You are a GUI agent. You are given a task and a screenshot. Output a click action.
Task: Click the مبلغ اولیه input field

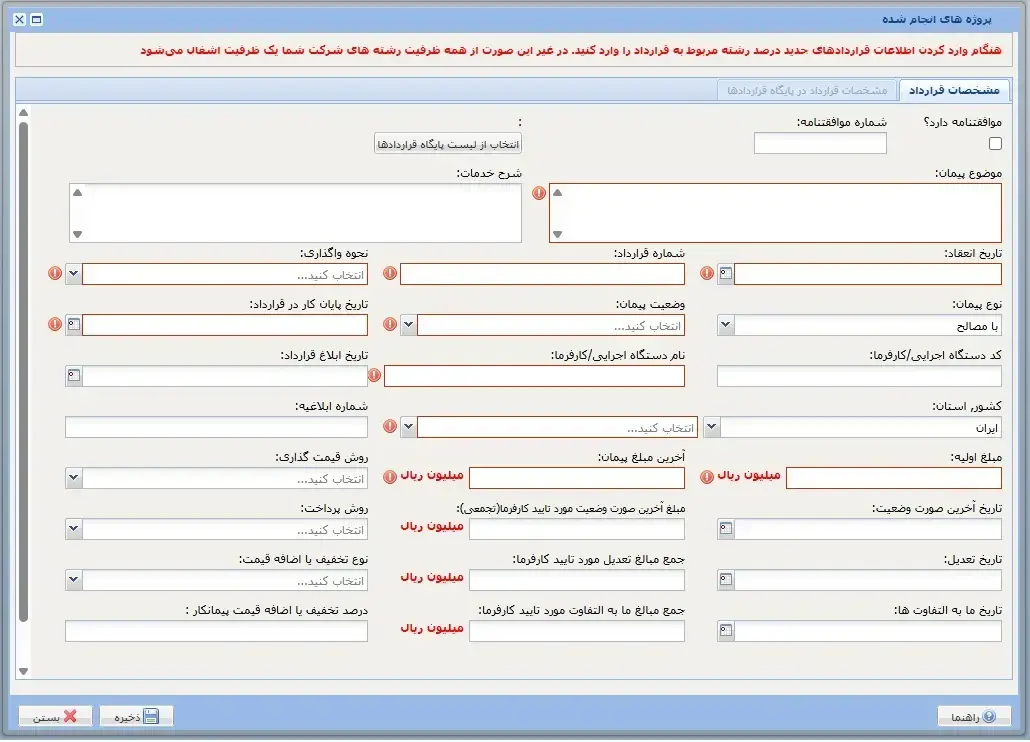click(x=893, y=478)
